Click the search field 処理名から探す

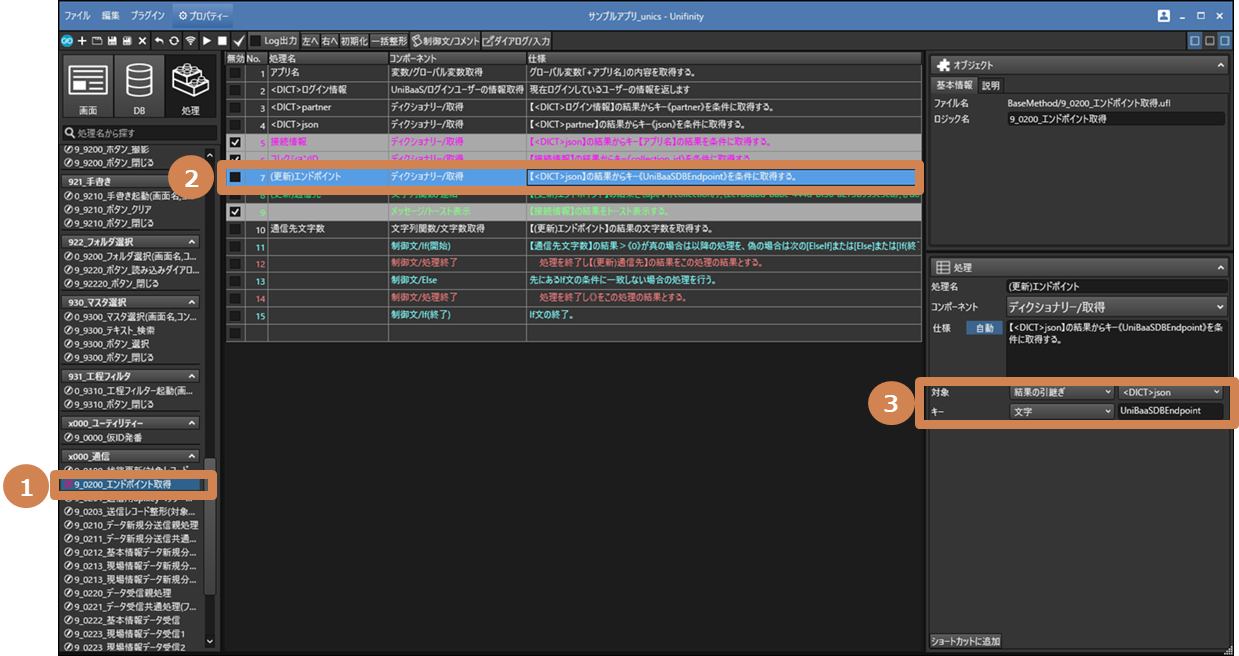click(138, 133)
